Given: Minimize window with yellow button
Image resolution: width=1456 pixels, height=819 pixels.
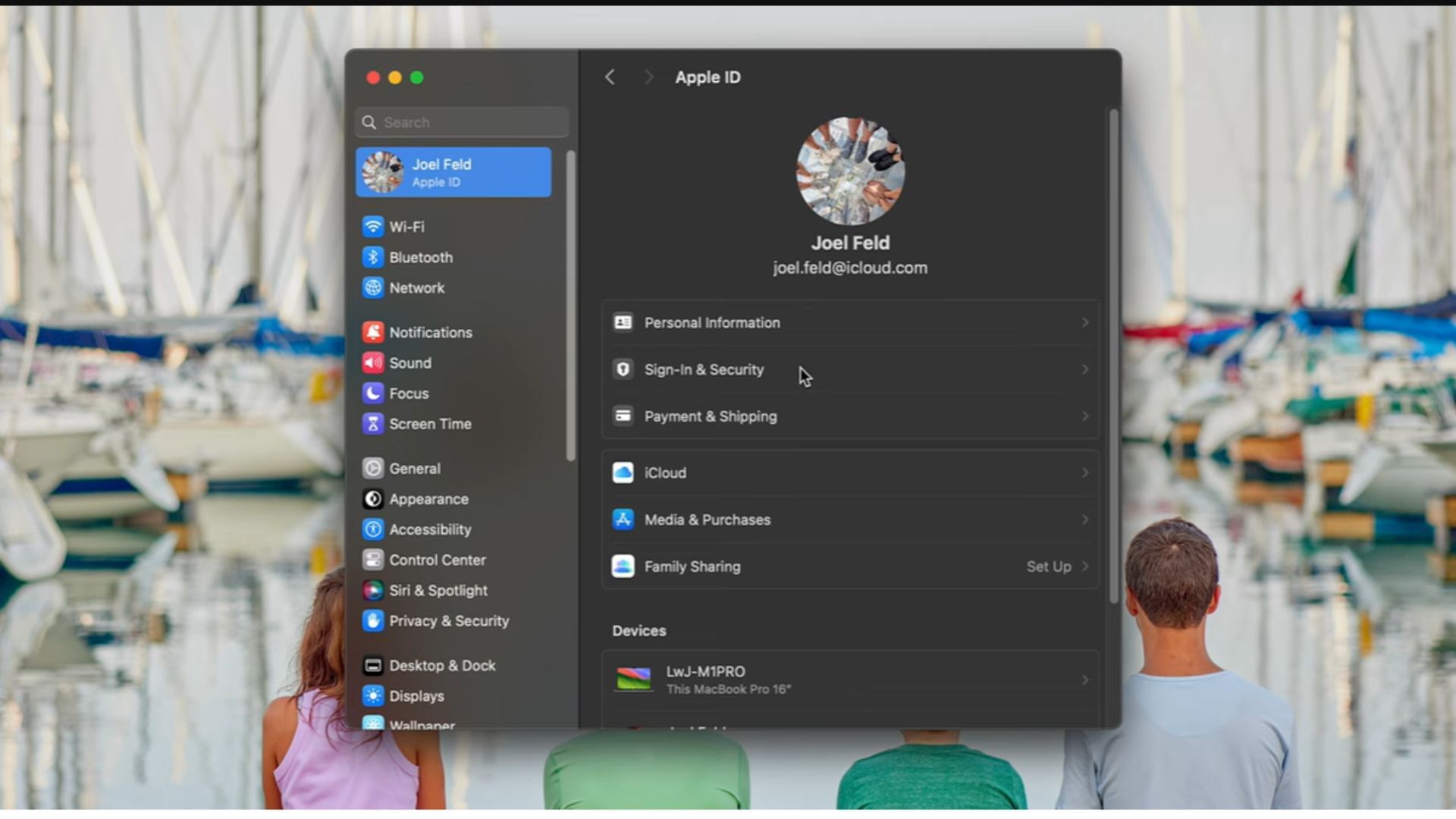Looking at the screenshot, I should 394,77.
